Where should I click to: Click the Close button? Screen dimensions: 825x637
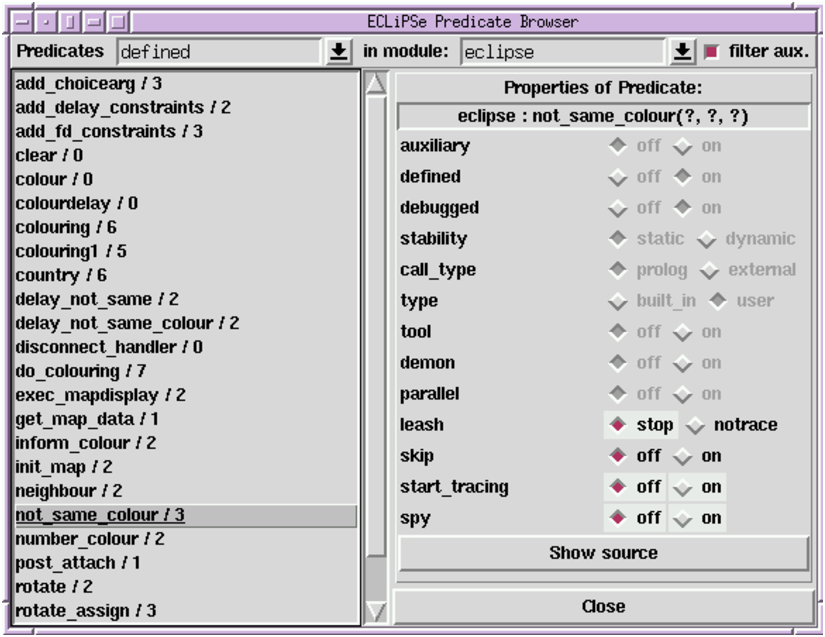[602, 606]
